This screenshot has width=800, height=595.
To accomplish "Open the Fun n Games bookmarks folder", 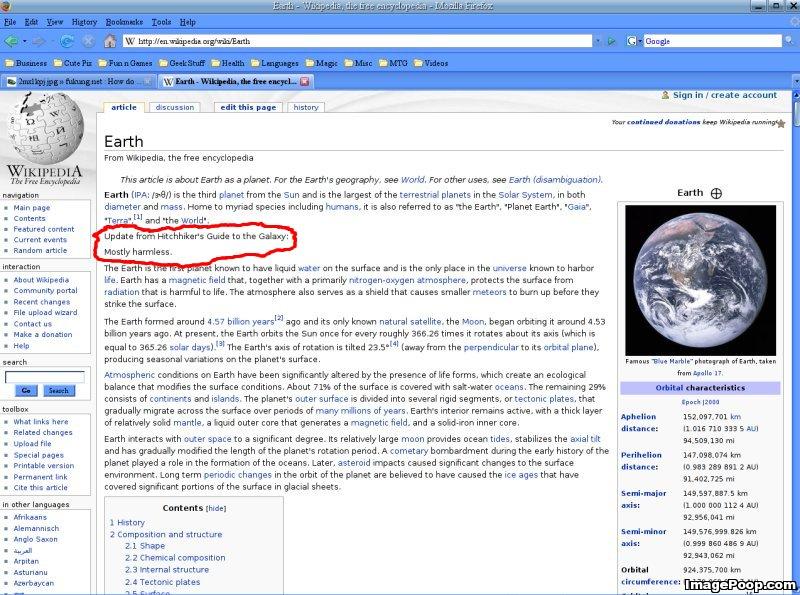I will [x=126, y=63].
